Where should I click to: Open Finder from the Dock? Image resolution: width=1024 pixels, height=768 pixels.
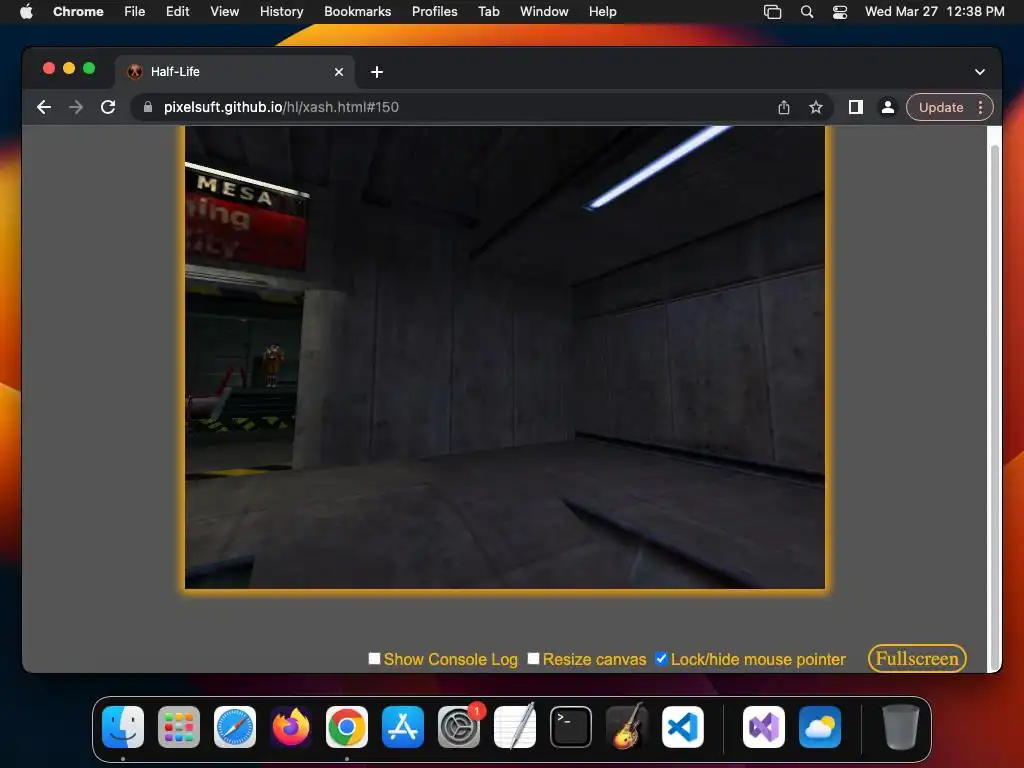[x=123, y=727]
